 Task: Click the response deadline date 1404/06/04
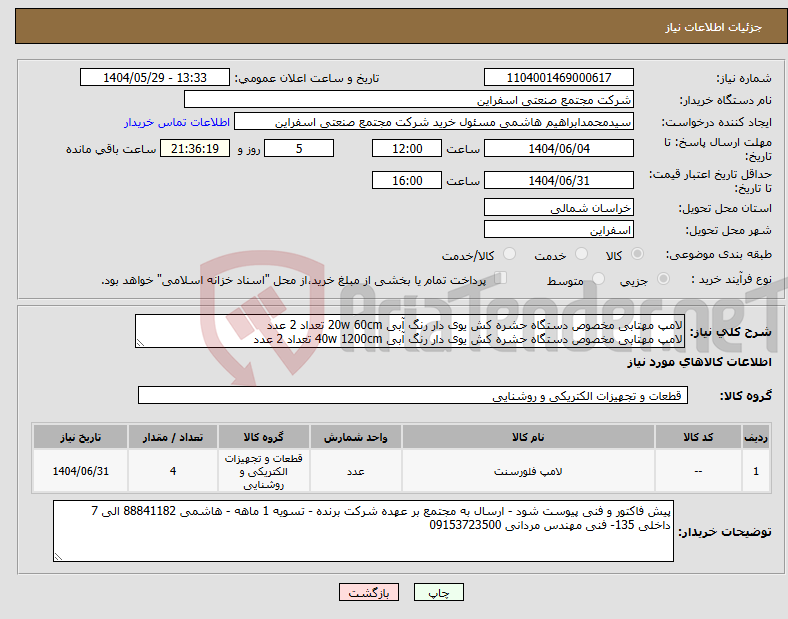tap(558, 148)
